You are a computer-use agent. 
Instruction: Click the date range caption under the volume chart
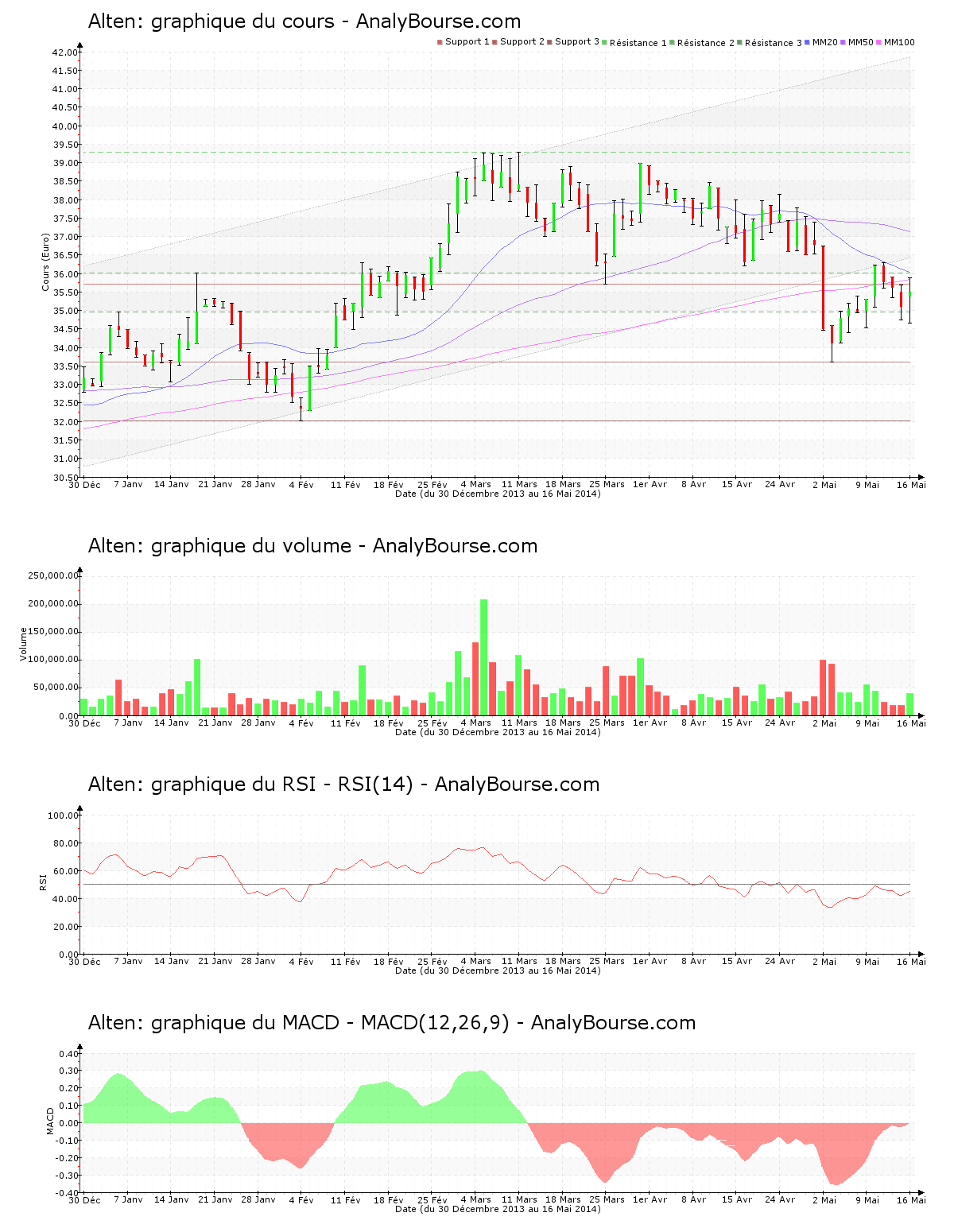click(498, 732)
